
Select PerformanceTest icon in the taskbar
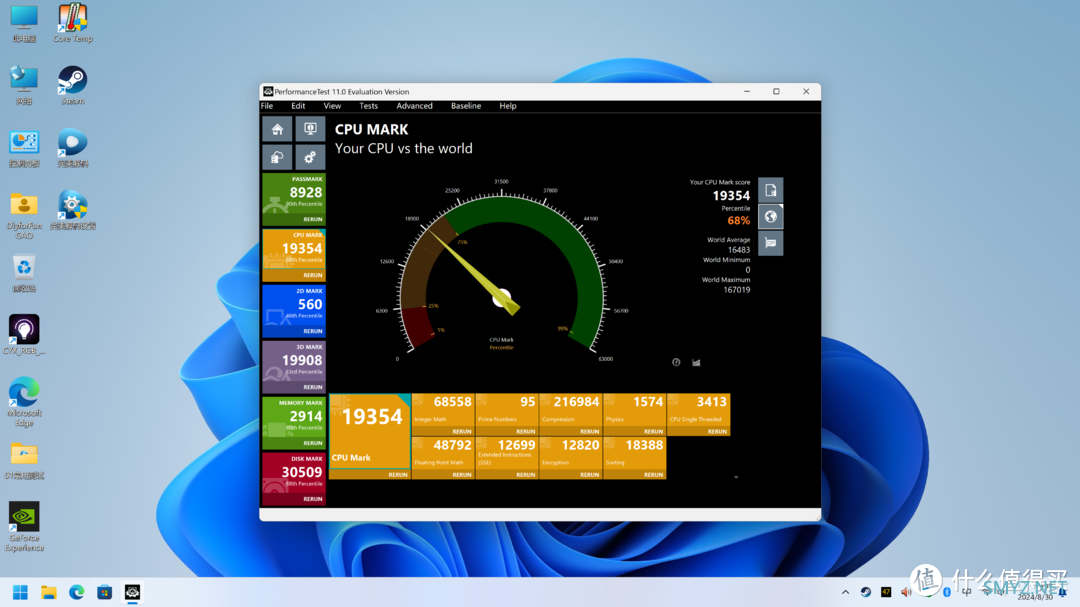[132, 593]
